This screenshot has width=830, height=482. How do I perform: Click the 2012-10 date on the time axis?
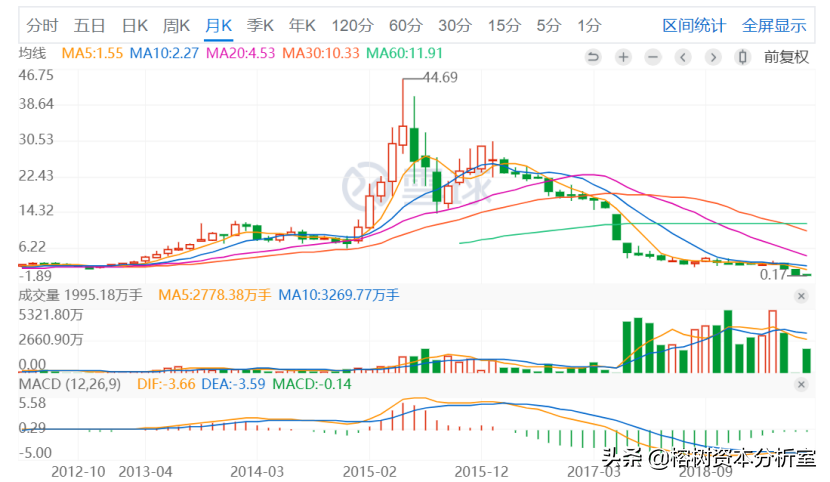[78, 471]
